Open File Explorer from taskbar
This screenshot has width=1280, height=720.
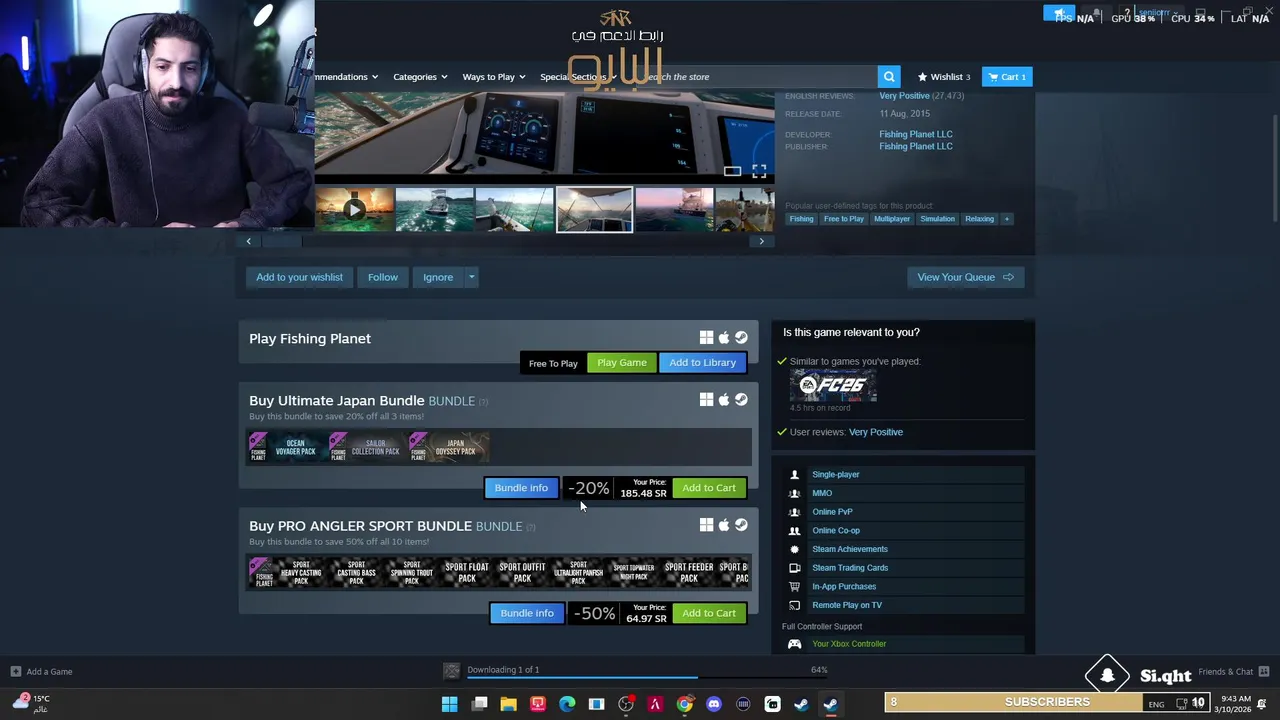click(x=509, y=704)
